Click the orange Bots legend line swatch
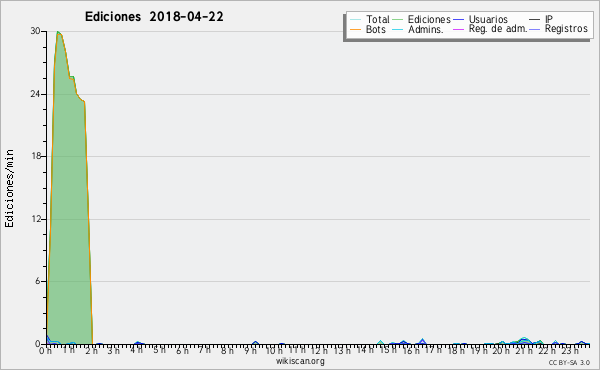 click(355, 29)
